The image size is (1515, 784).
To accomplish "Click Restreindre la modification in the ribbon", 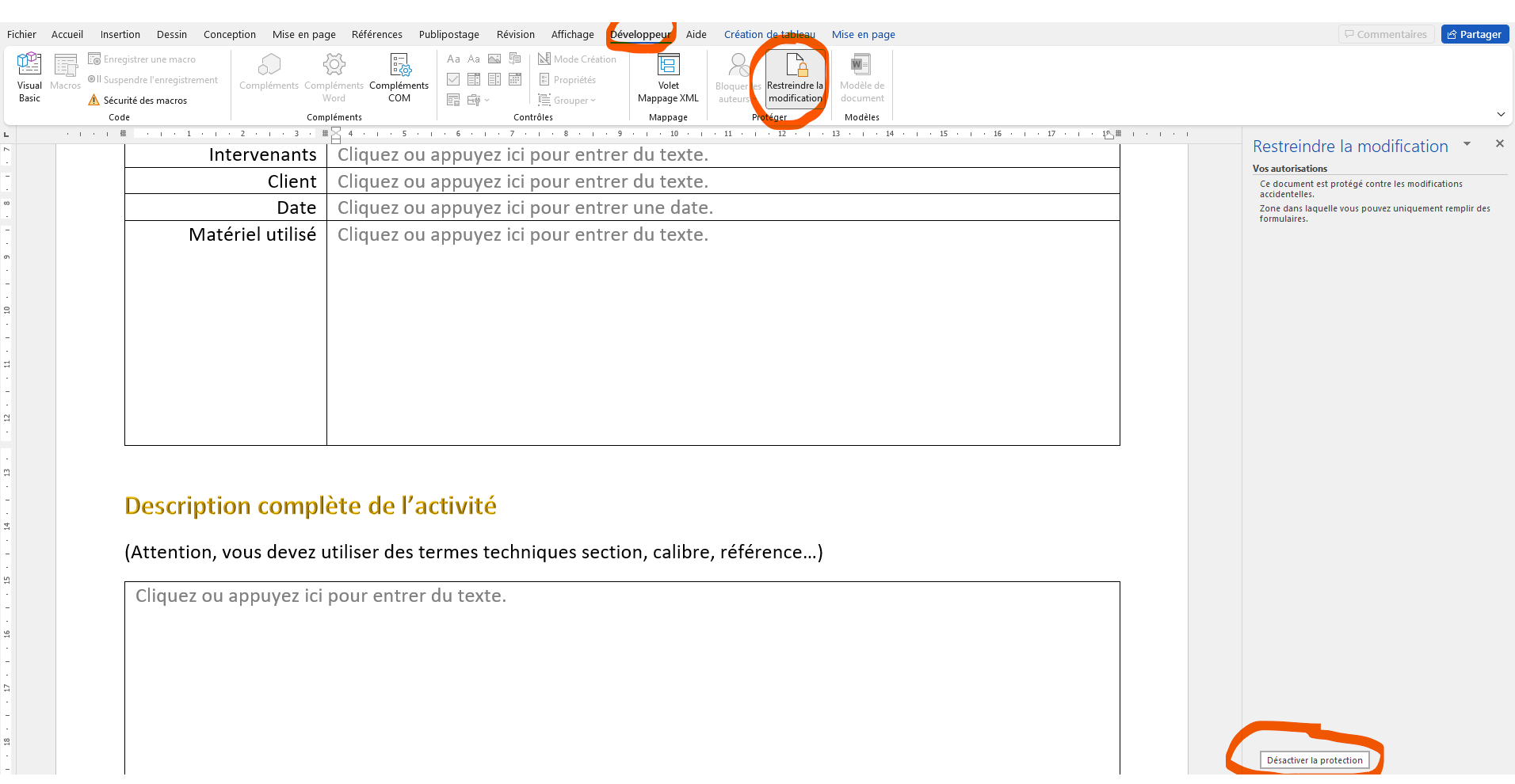I will click(x=796, y=77).
